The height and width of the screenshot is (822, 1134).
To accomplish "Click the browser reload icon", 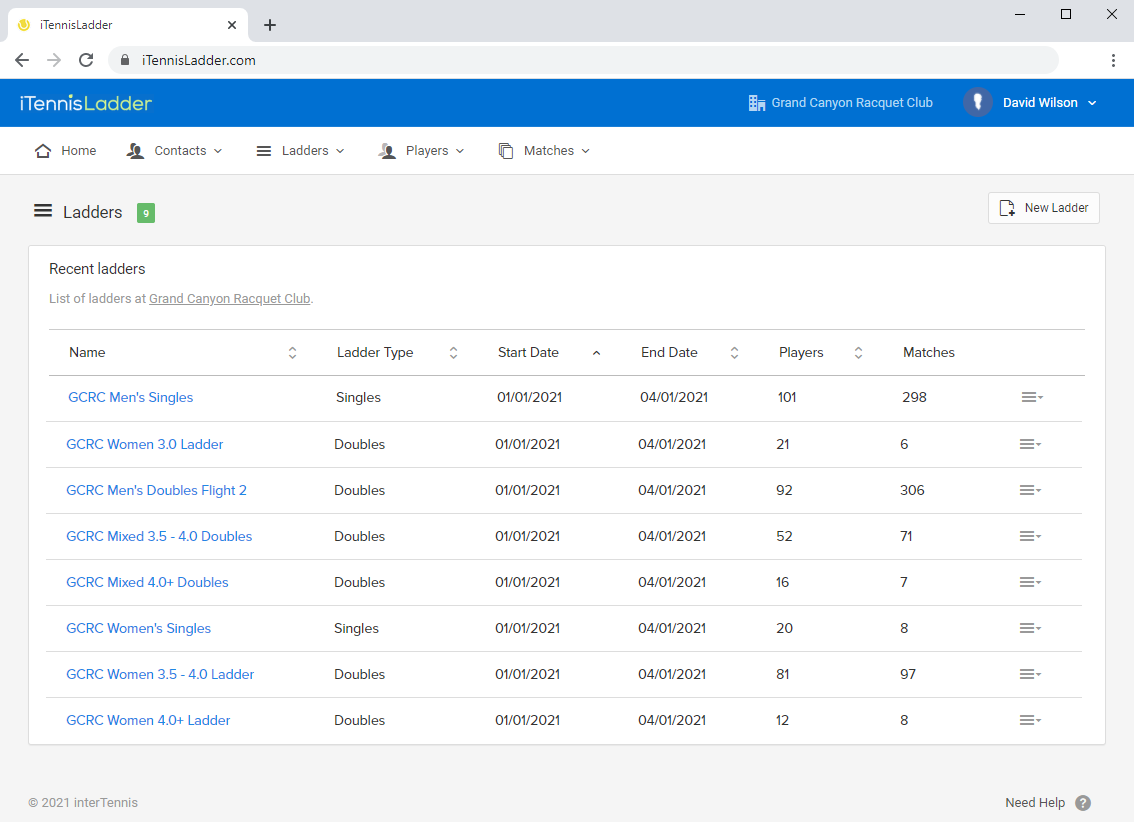I will pyautogui.click(x=86, y=60).
